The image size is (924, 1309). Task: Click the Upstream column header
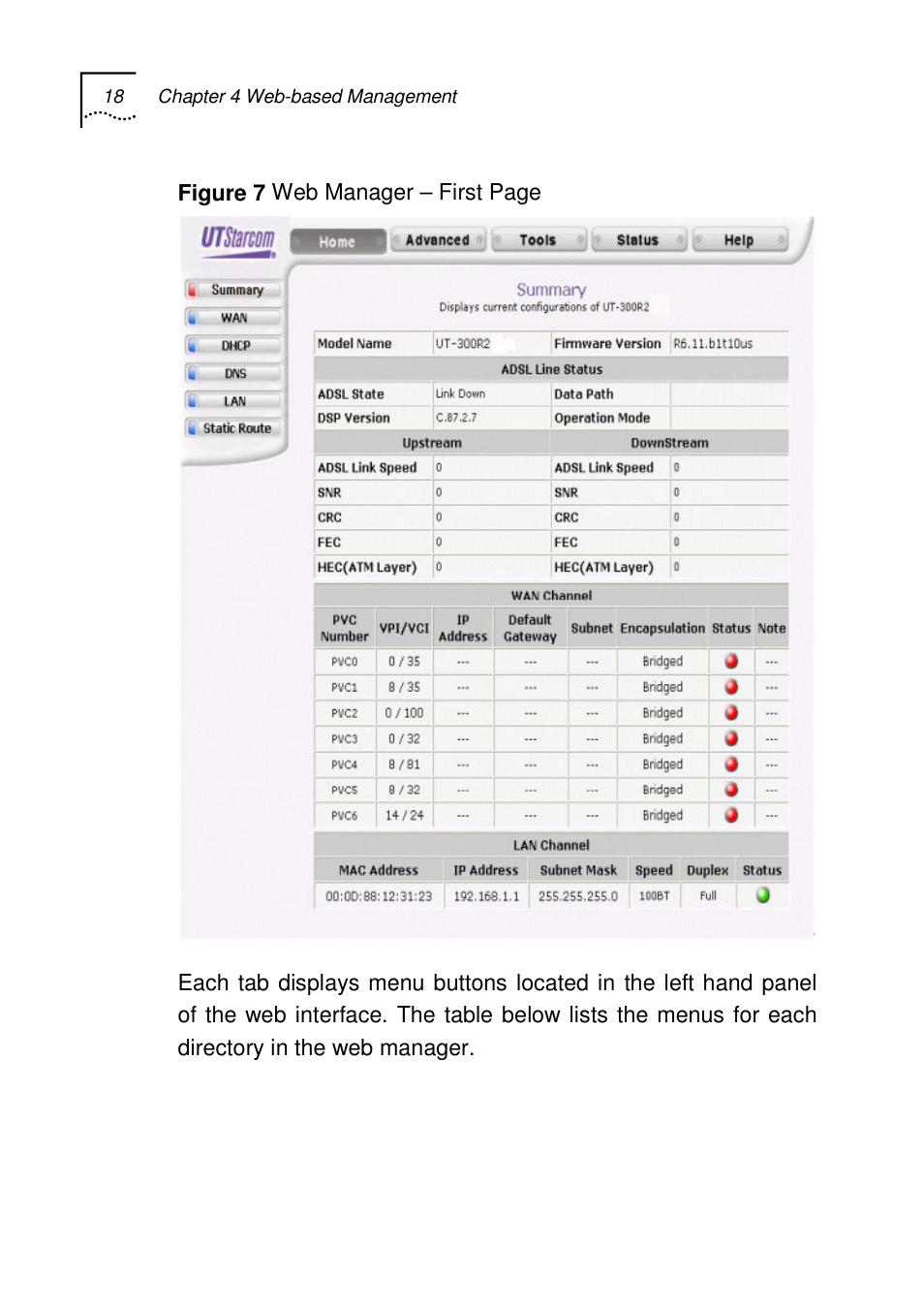tap(432, 443)
